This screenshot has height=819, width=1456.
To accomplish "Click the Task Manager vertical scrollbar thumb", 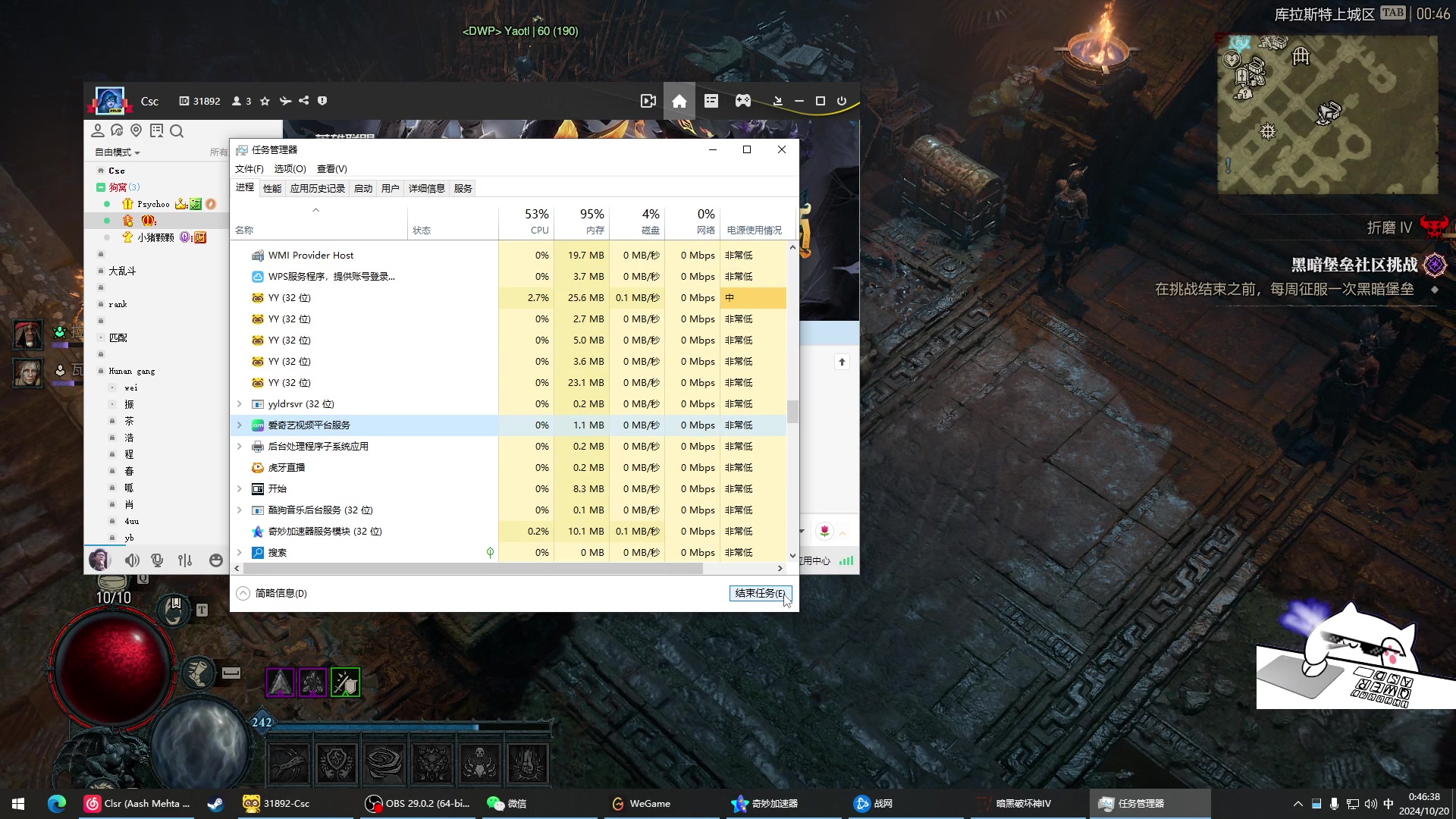I will tap(792, 411).
